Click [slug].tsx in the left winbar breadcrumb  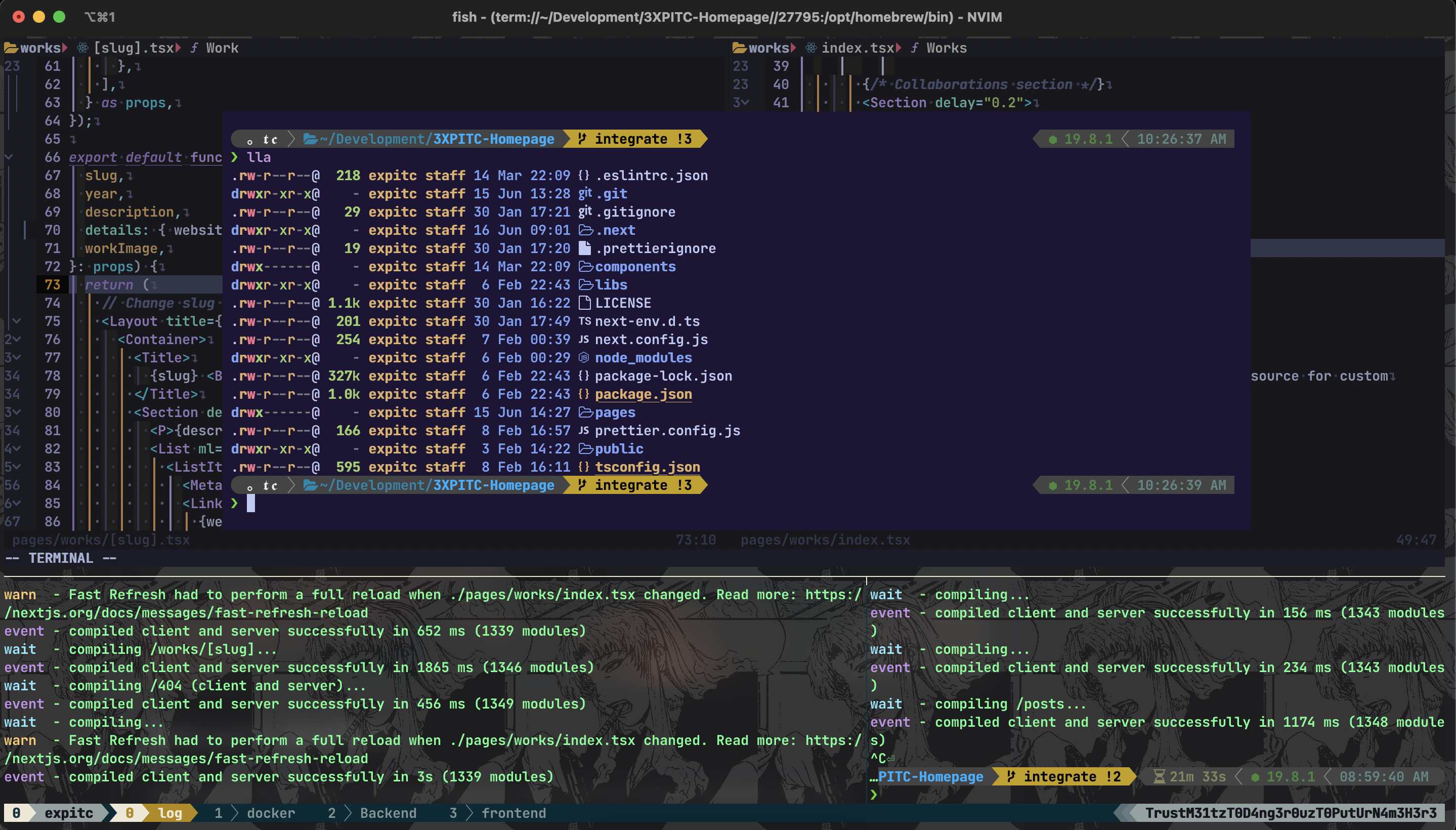pyautogui.click(x=134, y=48)
